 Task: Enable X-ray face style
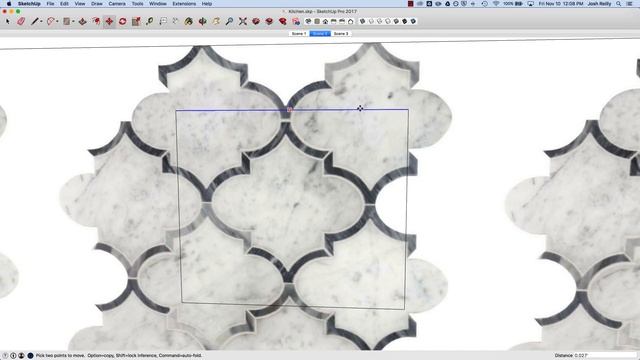[x=362, y=21]
